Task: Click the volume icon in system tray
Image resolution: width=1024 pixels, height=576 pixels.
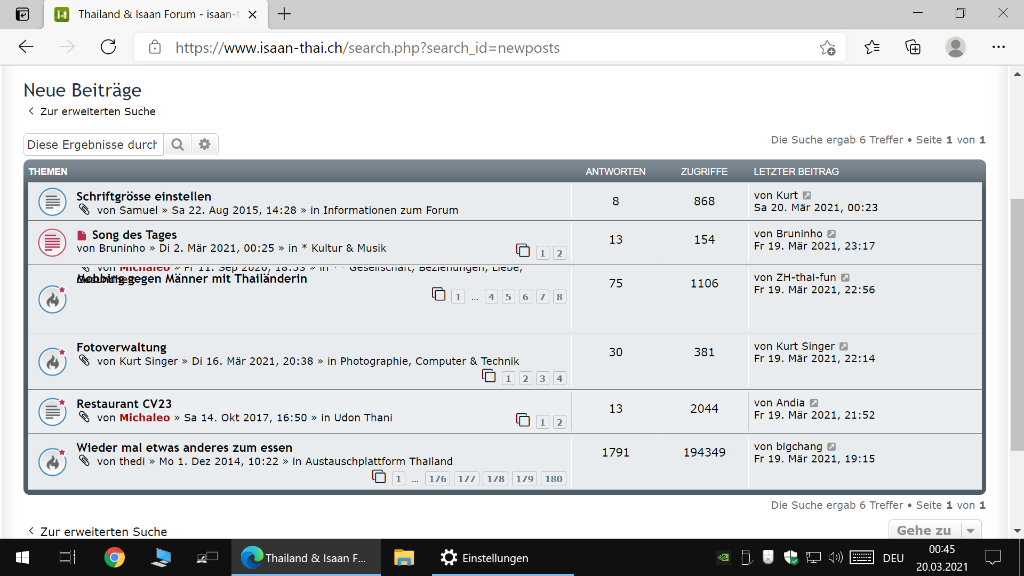Action: (x=835, y=557)
